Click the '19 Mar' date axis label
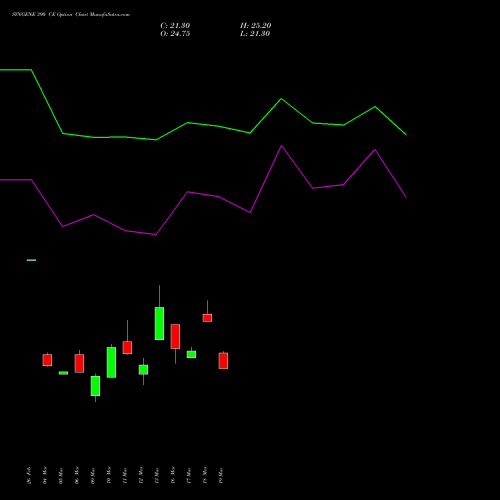This screenshot has height=500, width=500. pos(221,475)
